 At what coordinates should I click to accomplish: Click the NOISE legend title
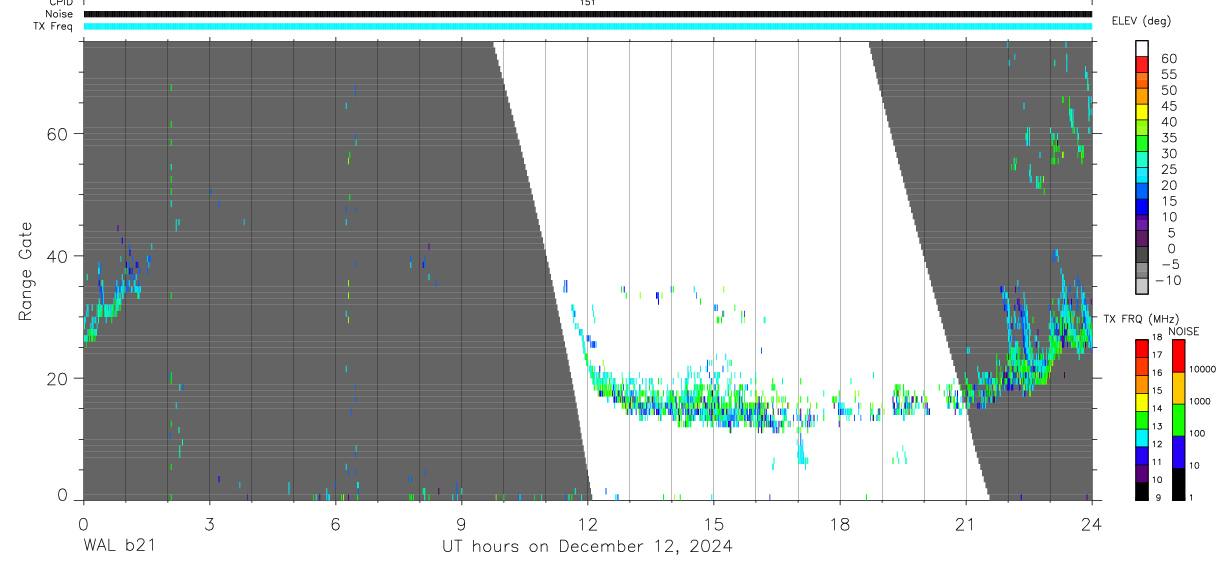(x=1184, y=332)
